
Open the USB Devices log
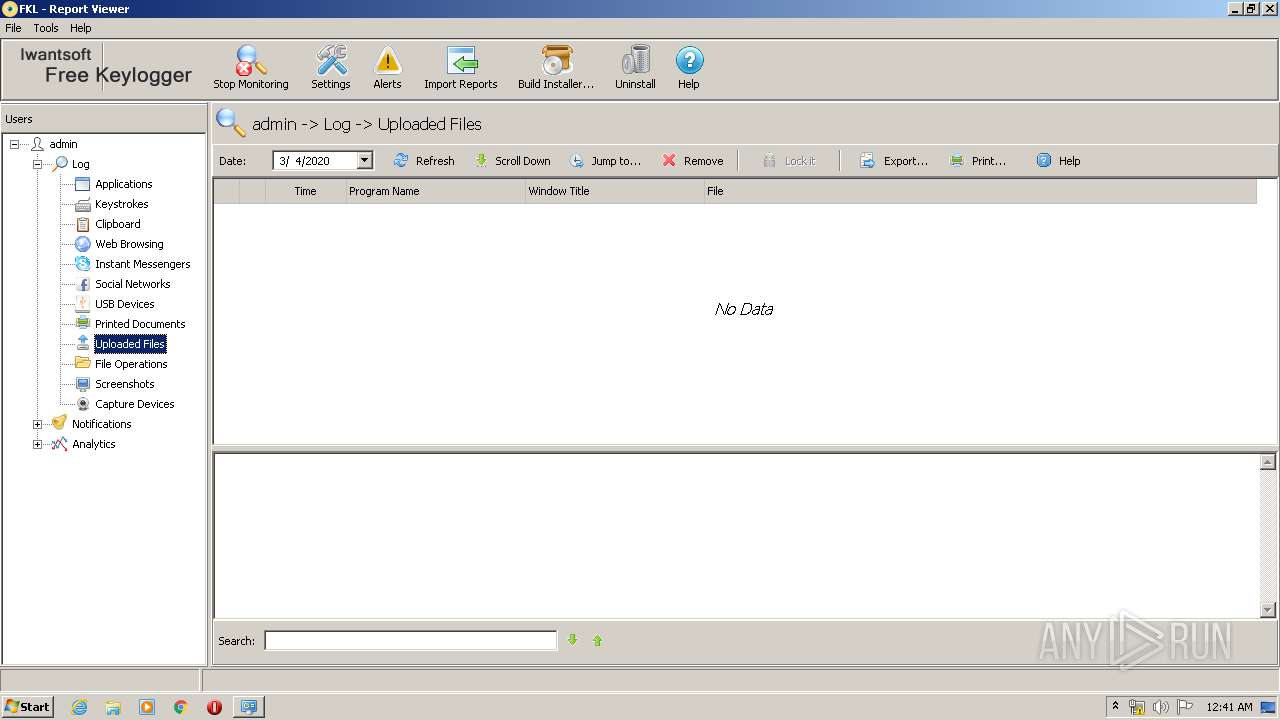pos(124,304)
